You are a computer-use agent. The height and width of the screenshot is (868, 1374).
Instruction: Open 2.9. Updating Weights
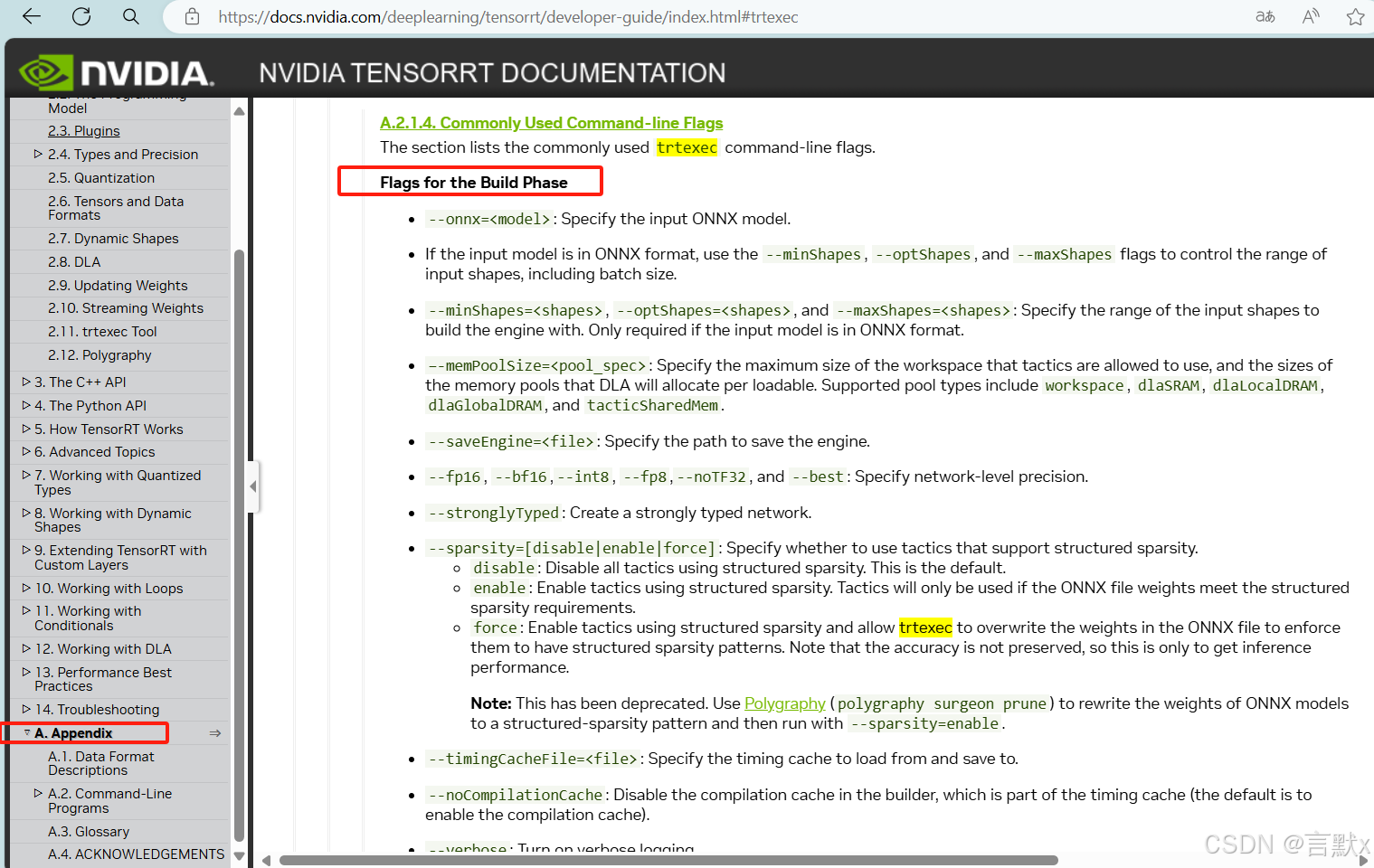(118, 286)
